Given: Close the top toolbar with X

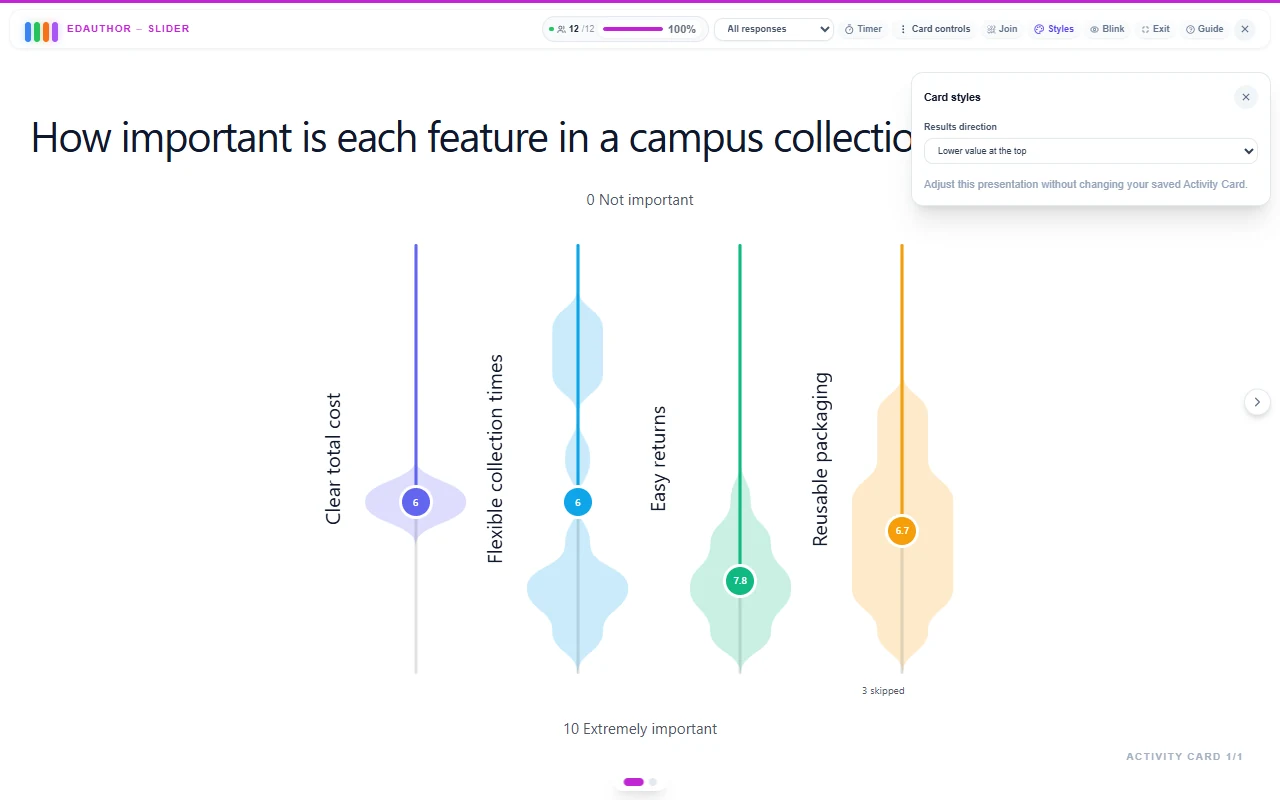Looking at the screenshot, I should [x=1245, y=29].
